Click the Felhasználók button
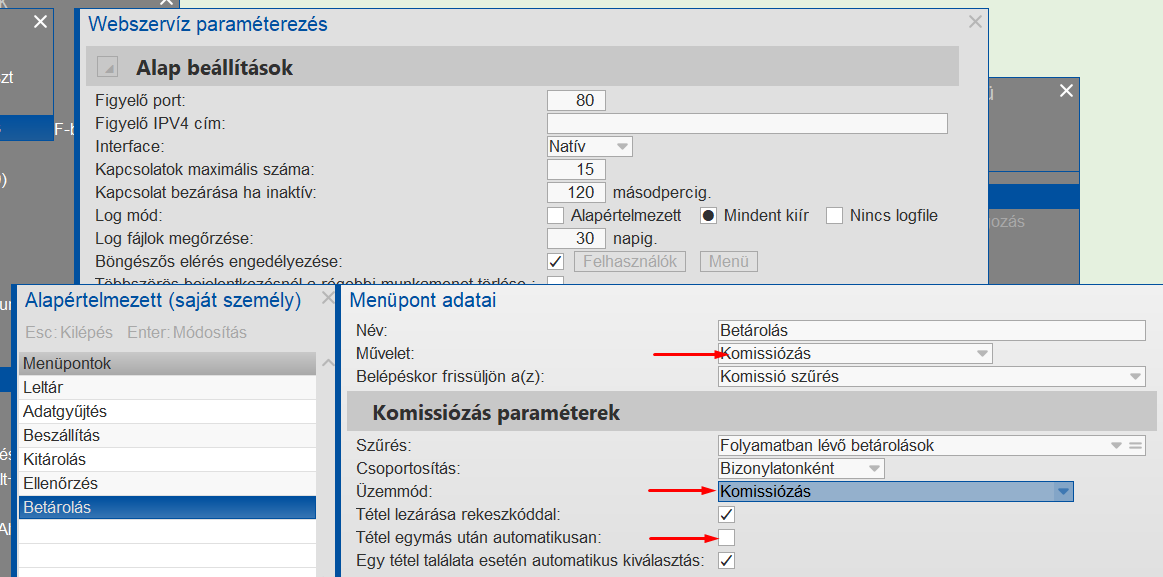This screenshot has width=1163, height=577. pos(630,261)
